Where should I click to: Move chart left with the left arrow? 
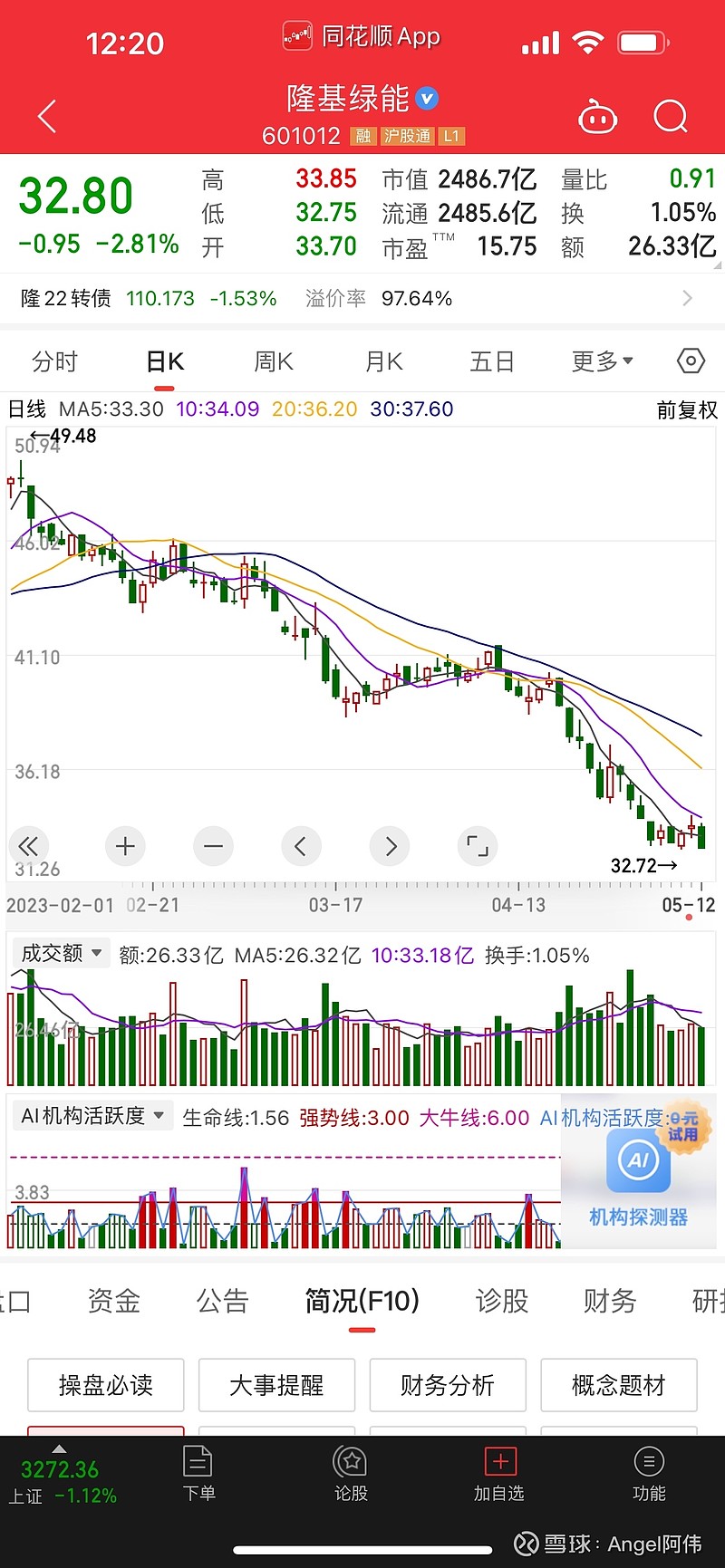click(x=301, y=847)
